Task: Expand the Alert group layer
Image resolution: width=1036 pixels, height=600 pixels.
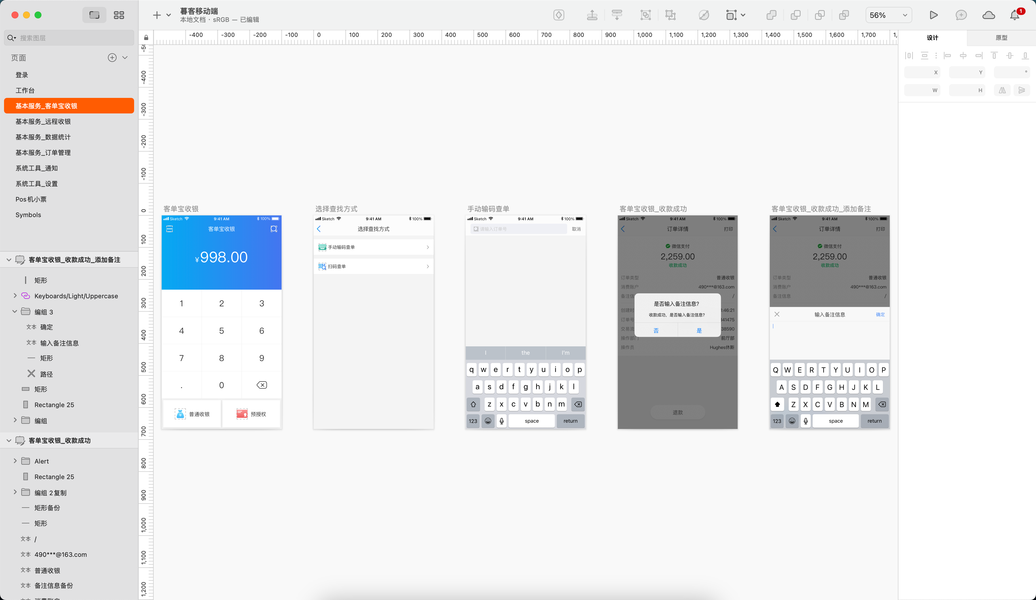Action: click(15, 461)
